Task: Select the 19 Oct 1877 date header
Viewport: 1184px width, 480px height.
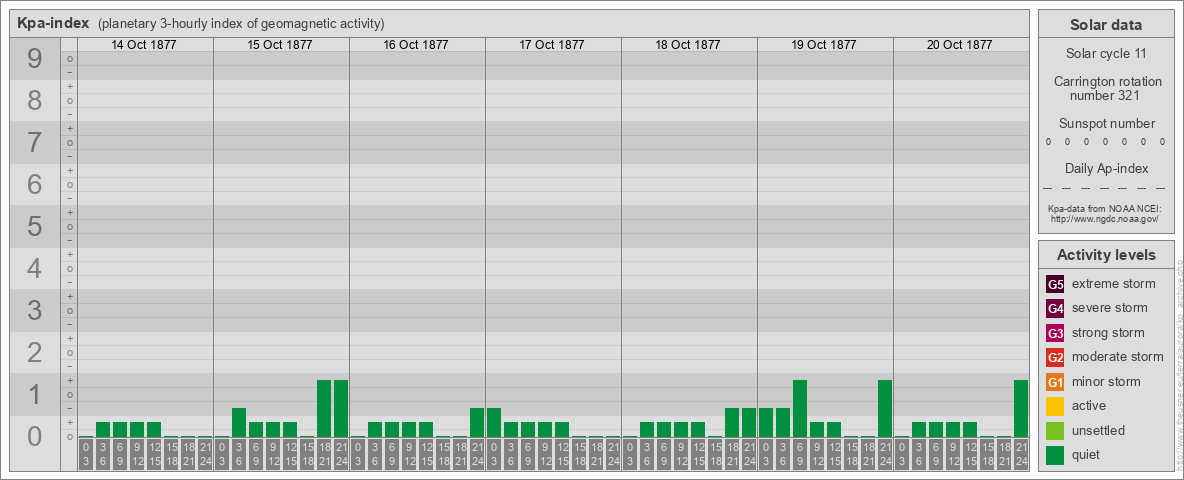Action: point(824,45)
